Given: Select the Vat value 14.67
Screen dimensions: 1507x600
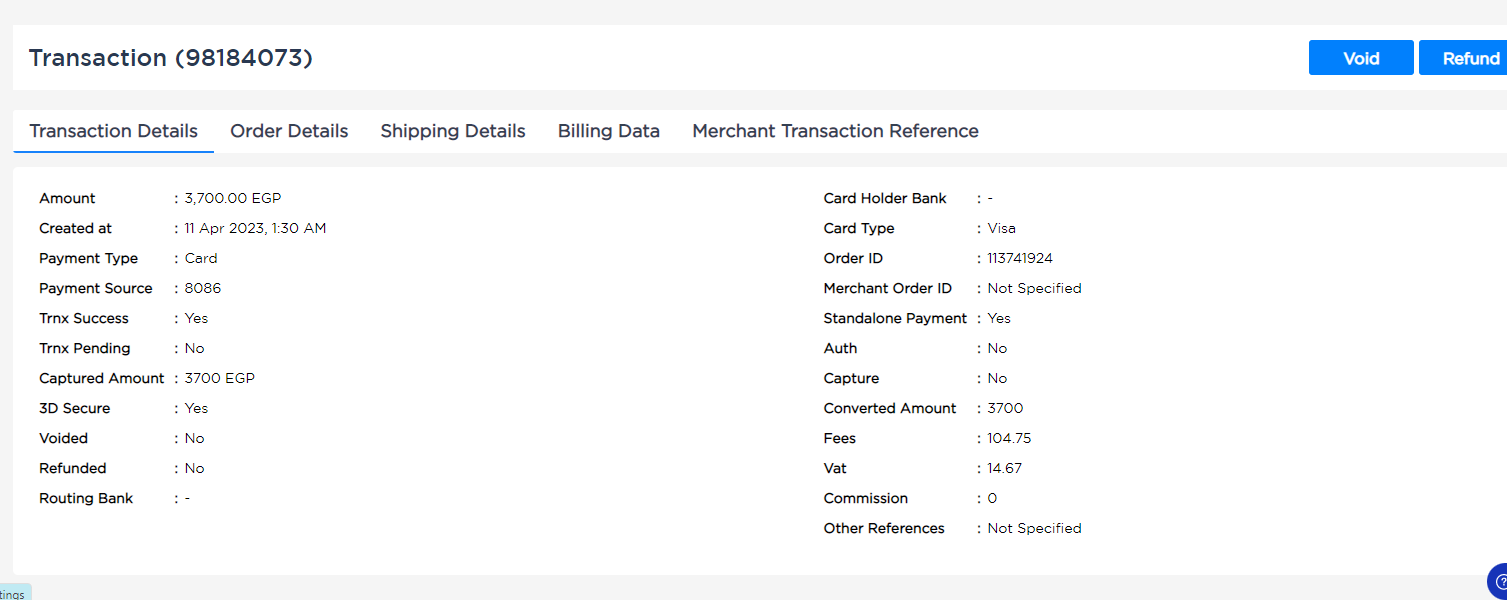Looking at the screenshot, I should click(1005, 468).
